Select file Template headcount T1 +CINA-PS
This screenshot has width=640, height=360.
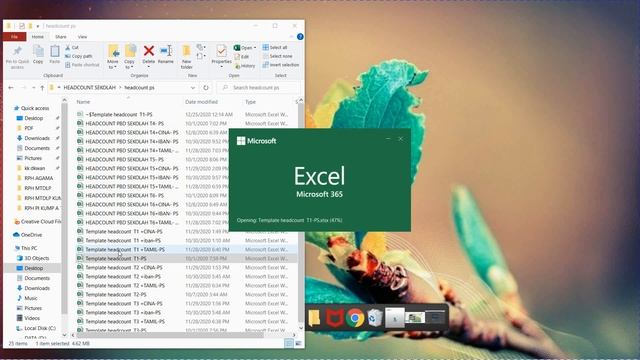[187, 231]
